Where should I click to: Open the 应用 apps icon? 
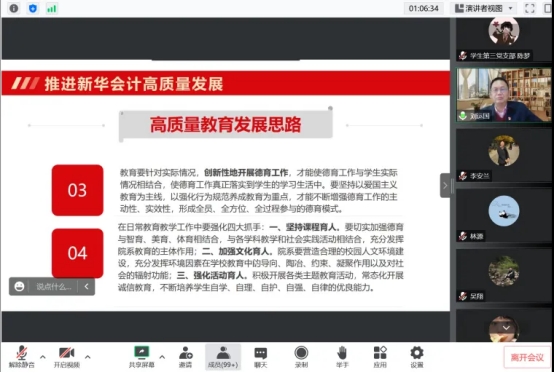(x=380, y=357)
